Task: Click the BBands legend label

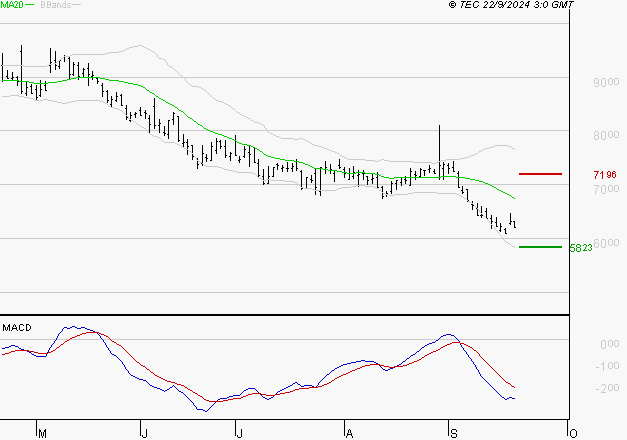Action: (56, 5)
